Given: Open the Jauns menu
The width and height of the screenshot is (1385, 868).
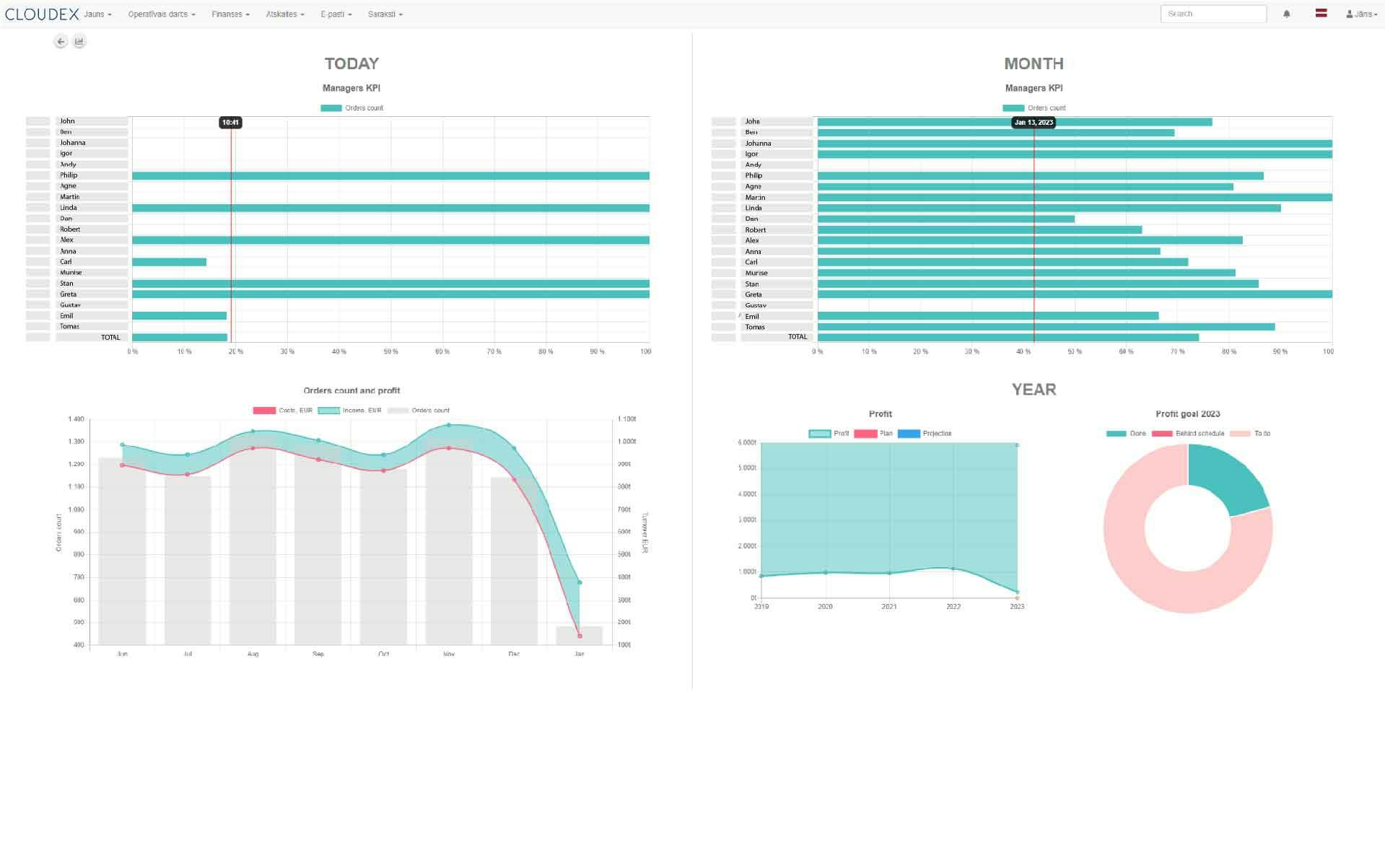Looking at the screenshot, I should coord(95,14).
